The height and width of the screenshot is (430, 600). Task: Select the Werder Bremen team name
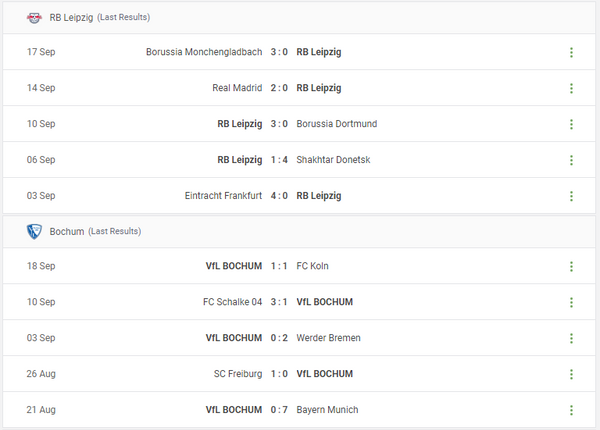click(x=328, y=338)
